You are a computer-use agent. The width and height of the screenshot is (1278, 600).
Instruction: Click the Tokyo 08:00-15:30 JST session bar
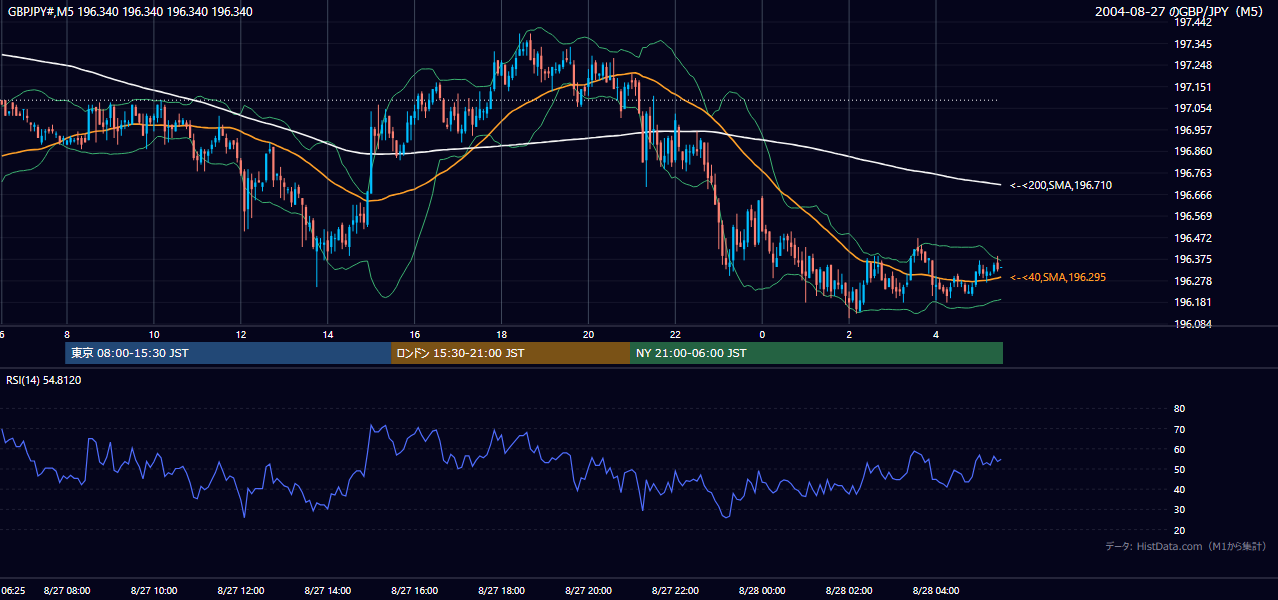(228, 353)
